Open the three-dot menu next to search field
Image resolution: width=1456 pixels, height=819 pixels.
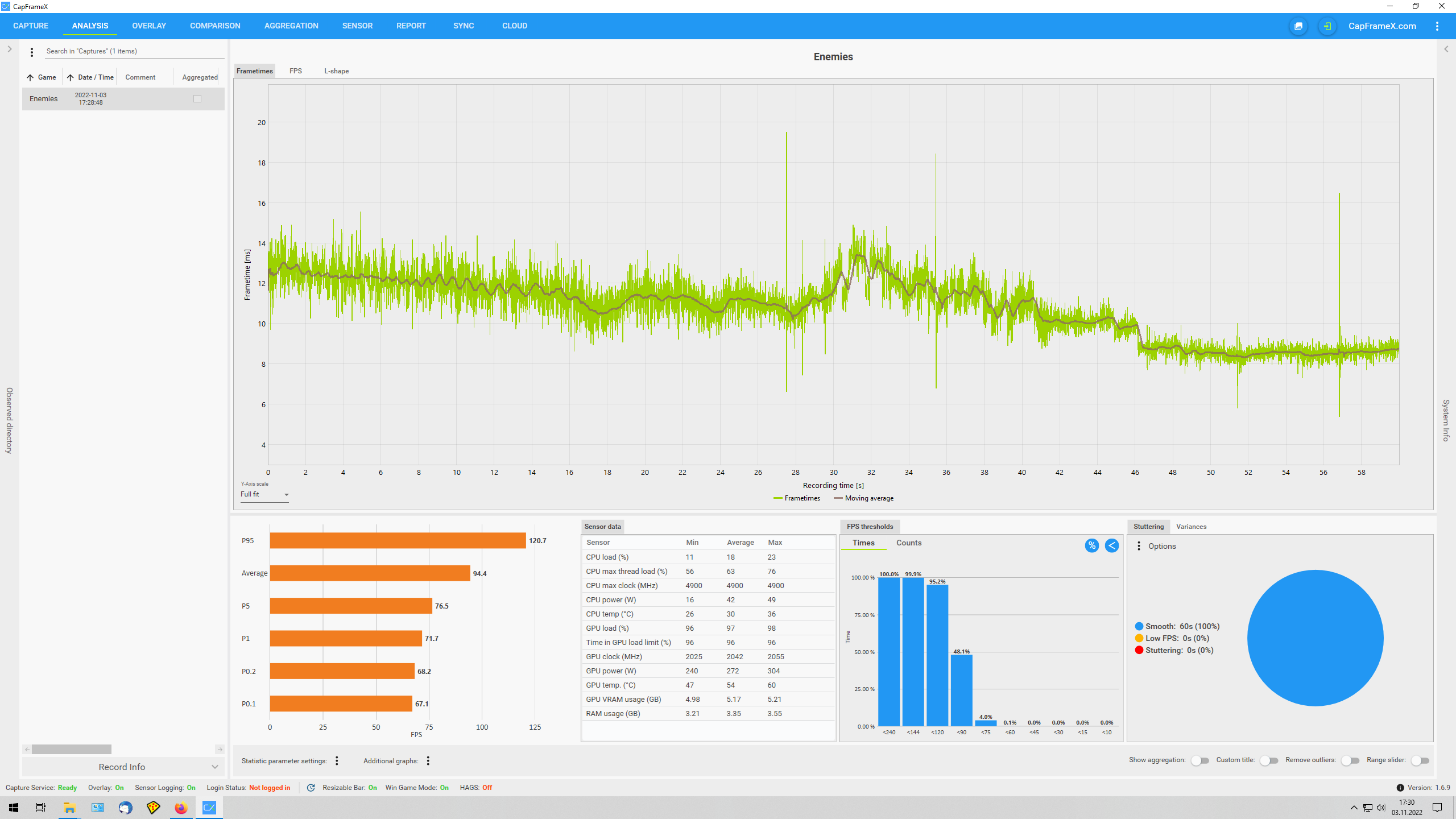(32, 52)
